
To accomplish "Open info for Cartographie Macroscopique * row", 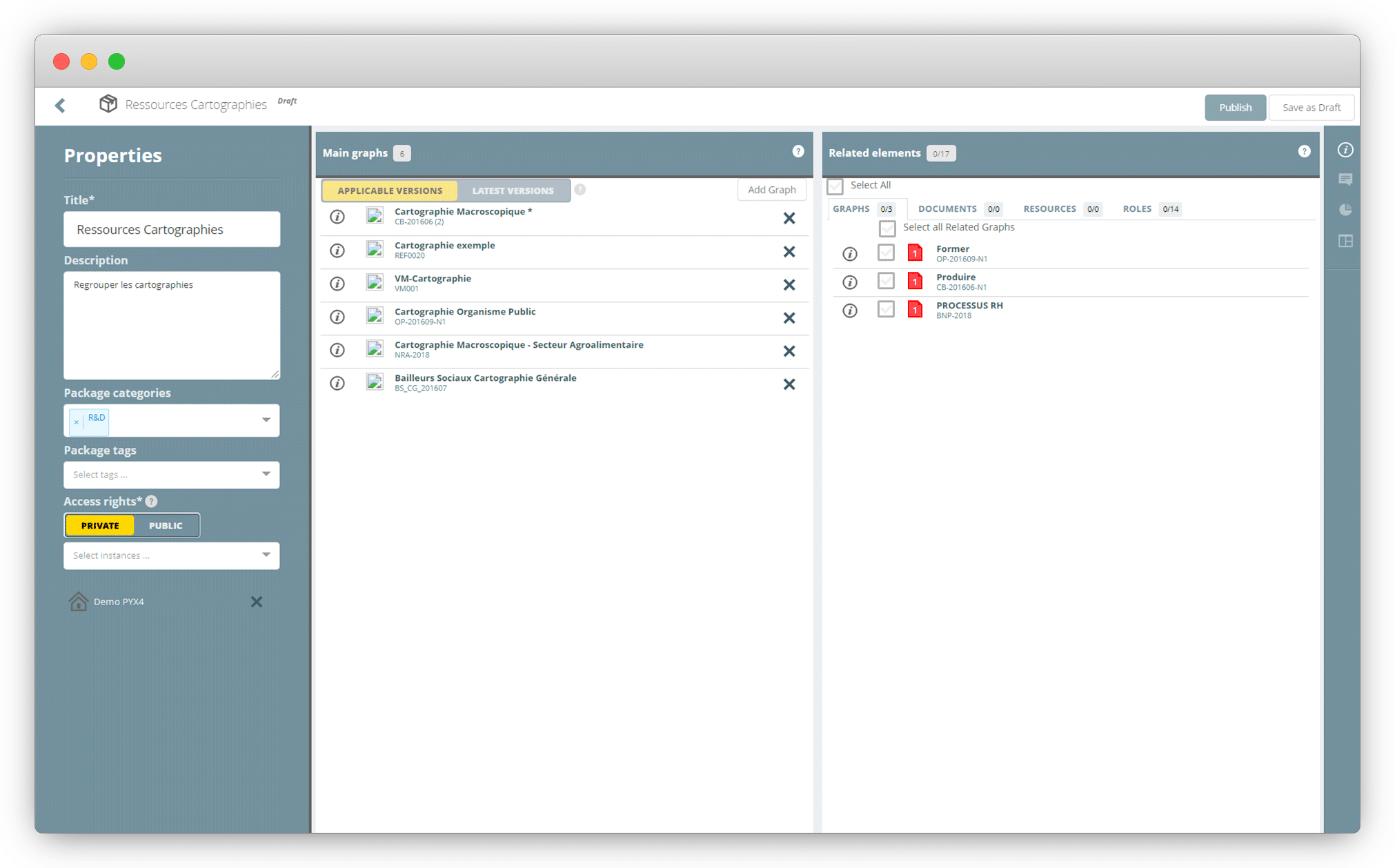I will point(337,217).
